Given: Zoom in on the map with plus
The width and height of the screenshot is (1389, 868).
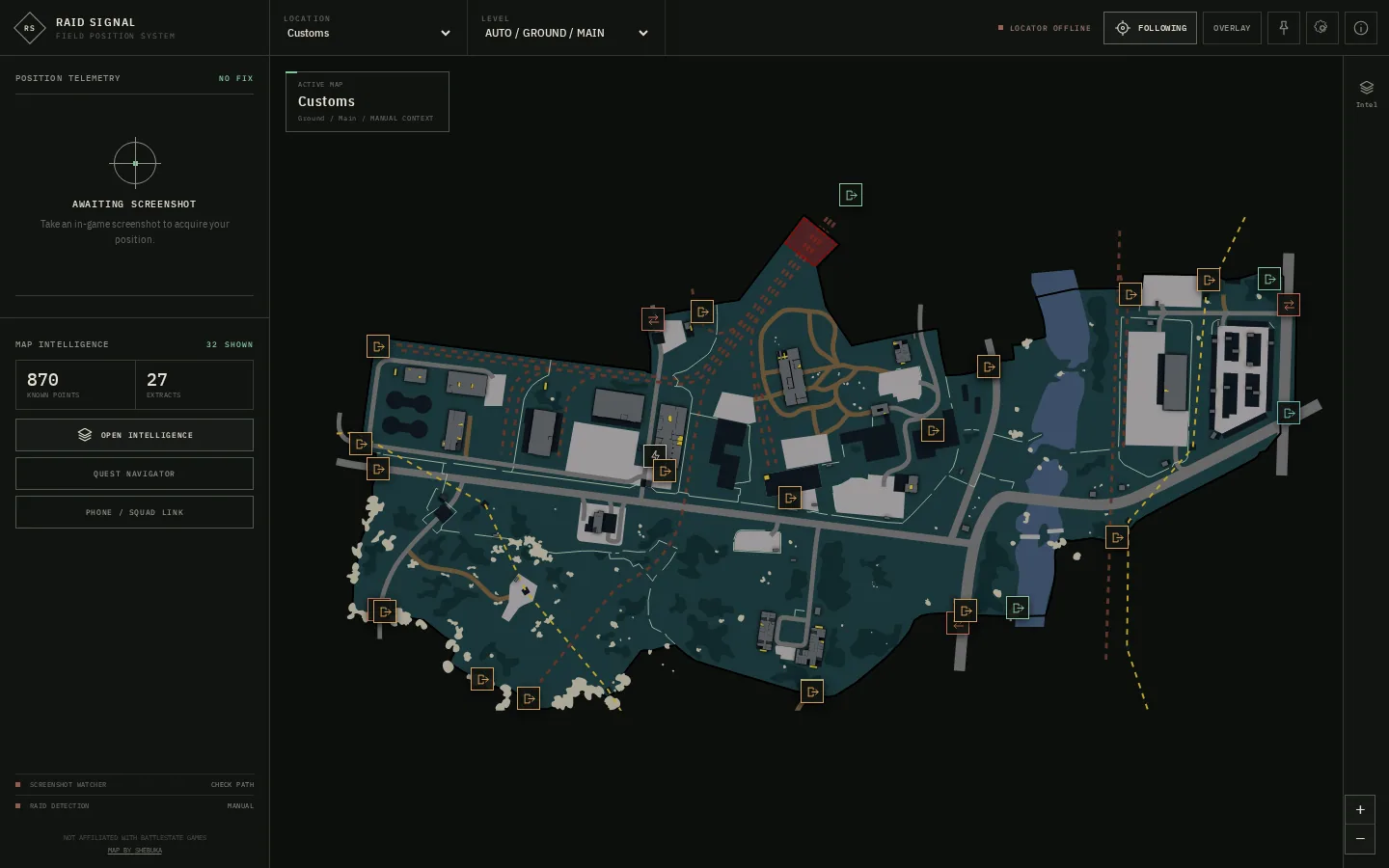Looking at the screenshot, I should [1360, 810].
